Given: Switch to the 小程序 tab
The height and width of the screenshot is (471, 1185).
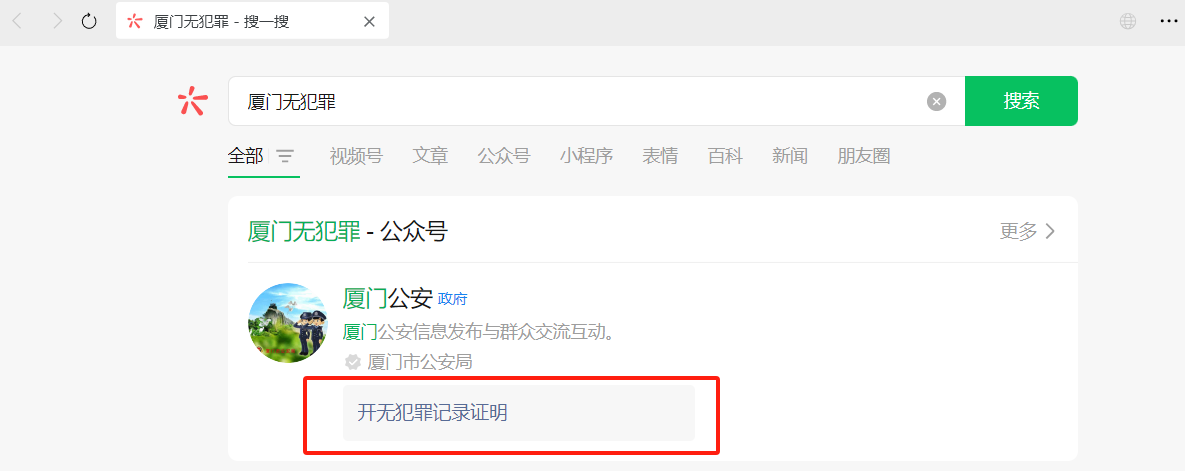Looking at the screenshot, I should (x=586, y=156).
